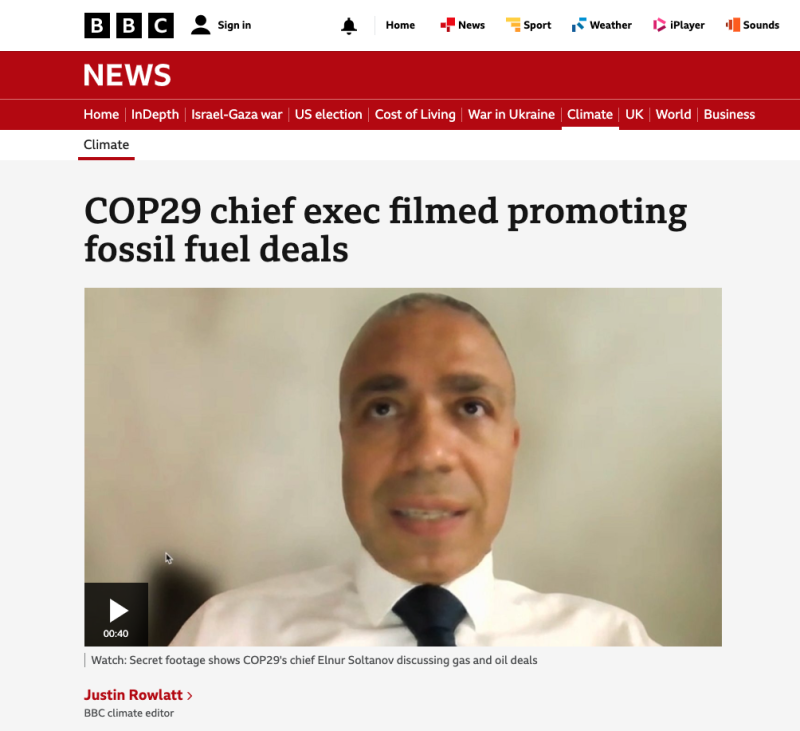Open BBC News via red icon

[447, 24]
